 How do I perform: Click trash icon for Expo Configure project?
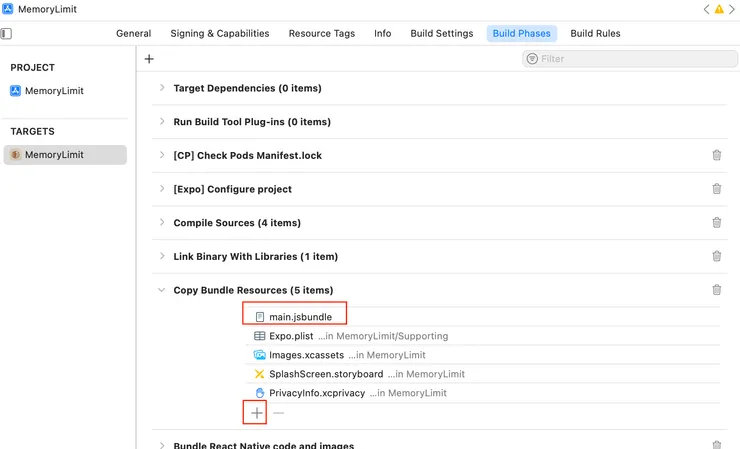[716, 189]
